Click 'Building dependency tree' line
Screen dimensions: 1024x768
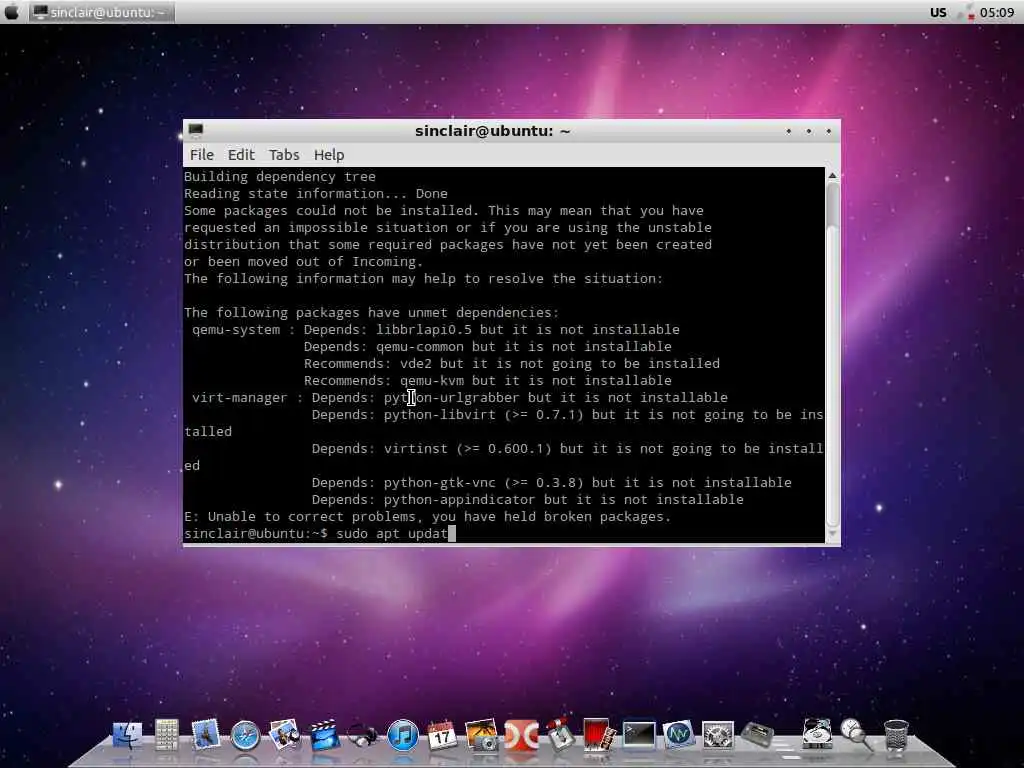pos(280,177)
